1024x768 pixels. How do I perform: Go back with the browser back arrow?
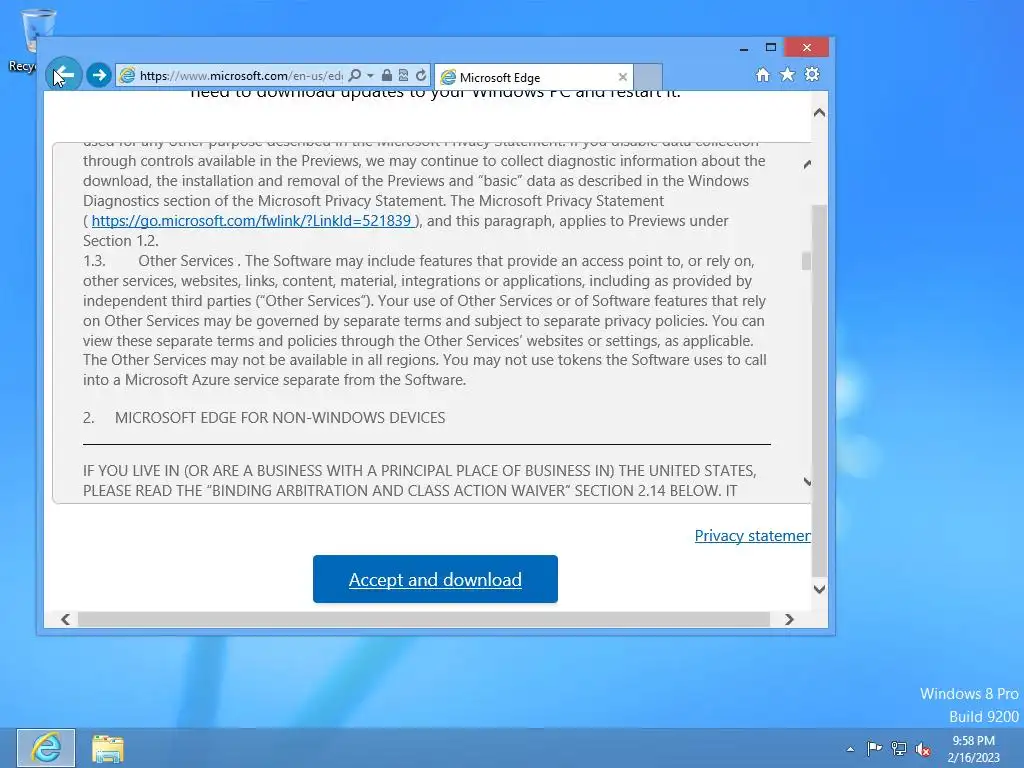tap(64, 74)
